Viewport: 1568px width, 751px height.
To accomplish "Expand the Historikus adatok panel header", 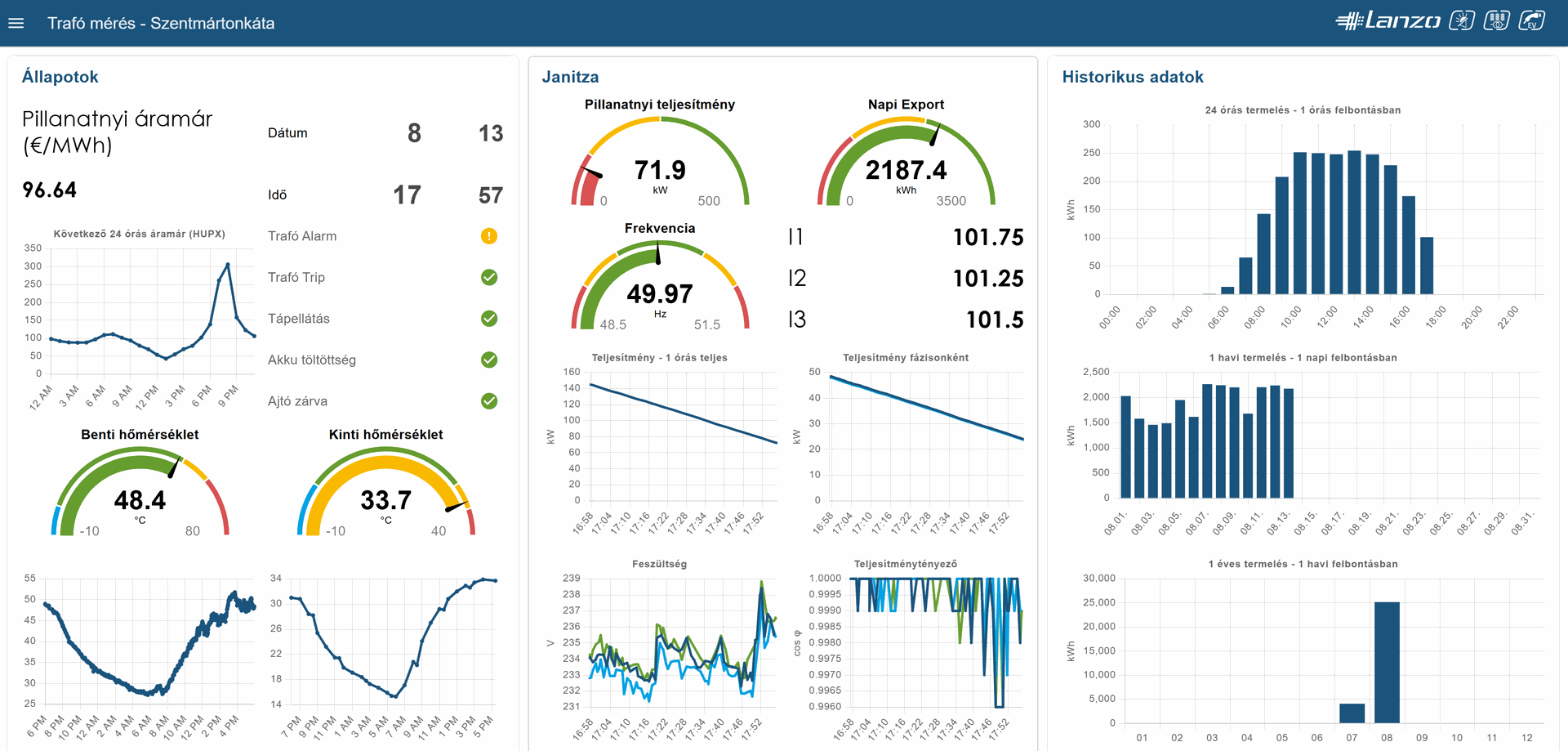I will pos(1133,76).
